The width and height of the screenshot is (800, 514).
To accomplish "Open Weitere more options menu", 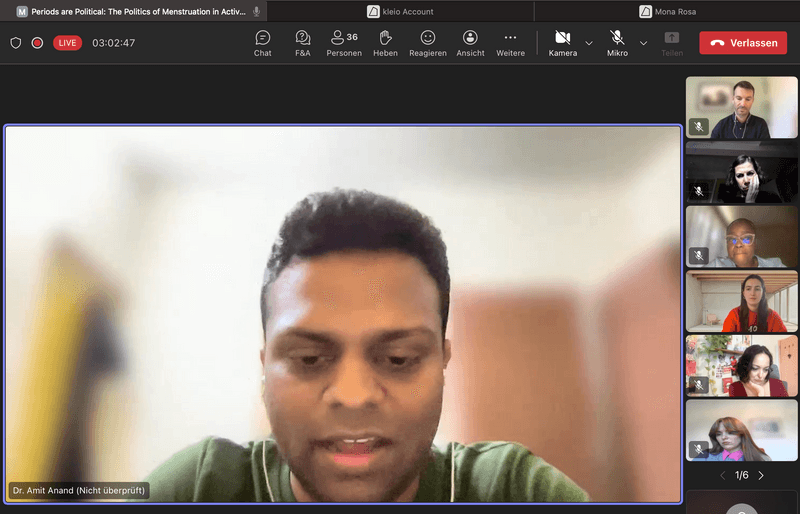I will (x=510, y=43).
